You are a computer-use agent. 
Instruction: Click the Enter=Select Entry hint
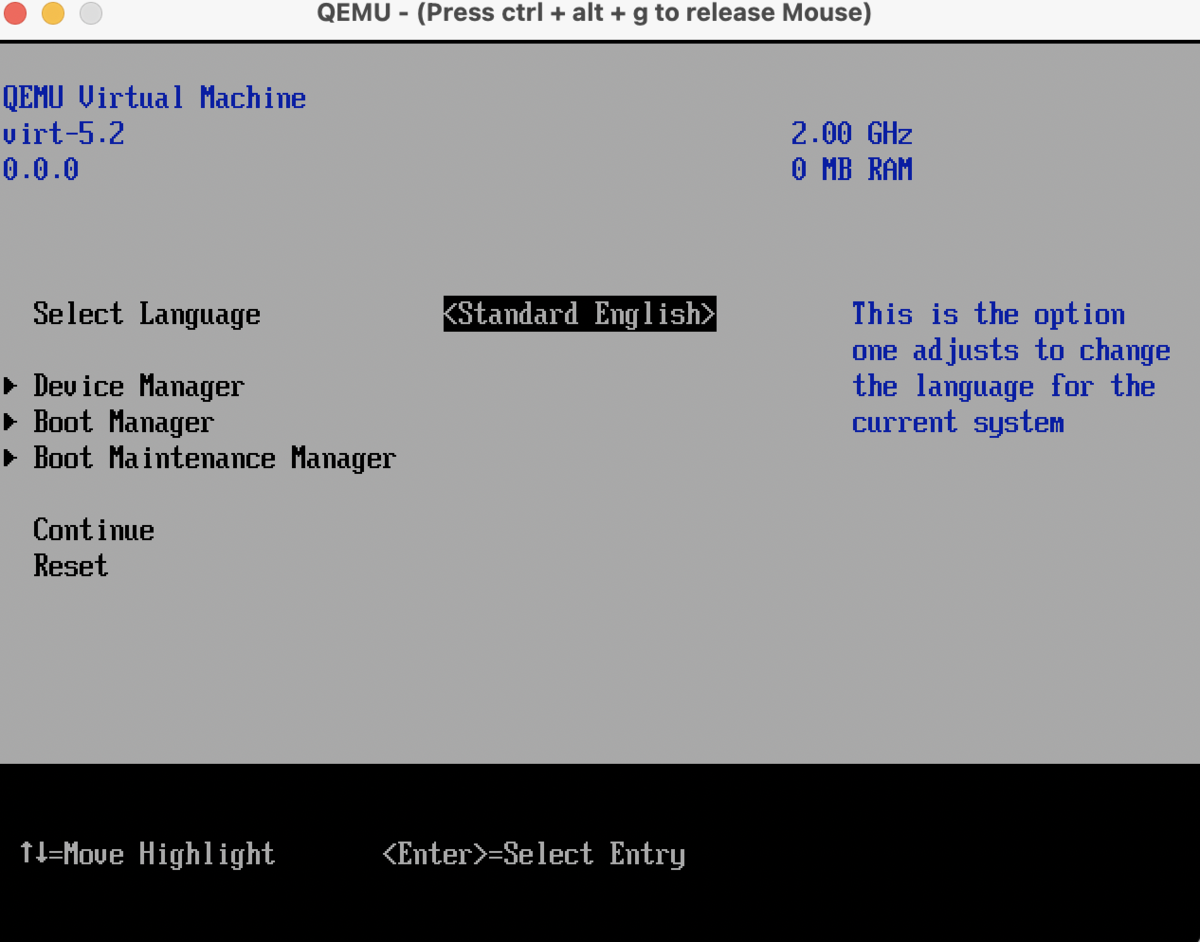pyautogui.click(x=534, y=854)
